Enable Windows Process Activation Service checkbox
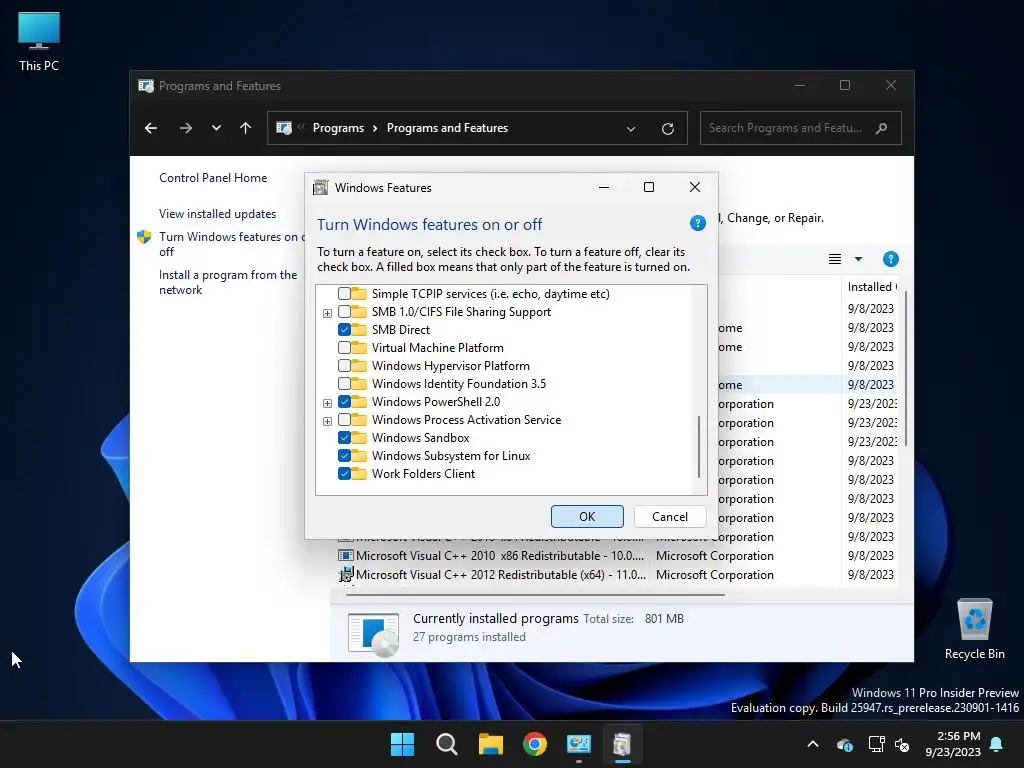 (x=344, y=420)
